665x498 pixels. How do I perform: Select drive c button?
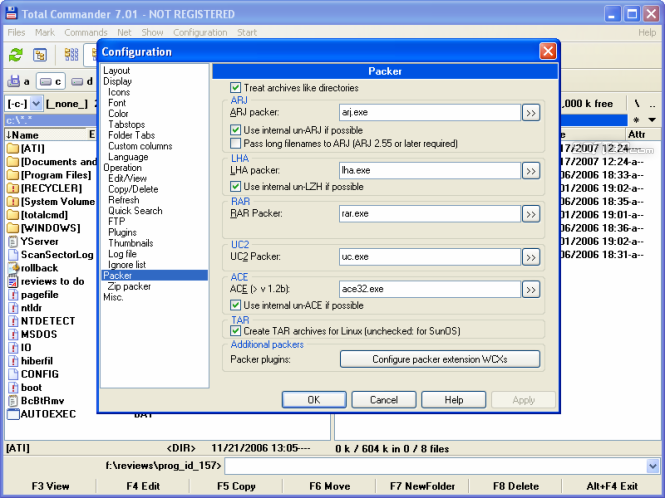[51, 81]
